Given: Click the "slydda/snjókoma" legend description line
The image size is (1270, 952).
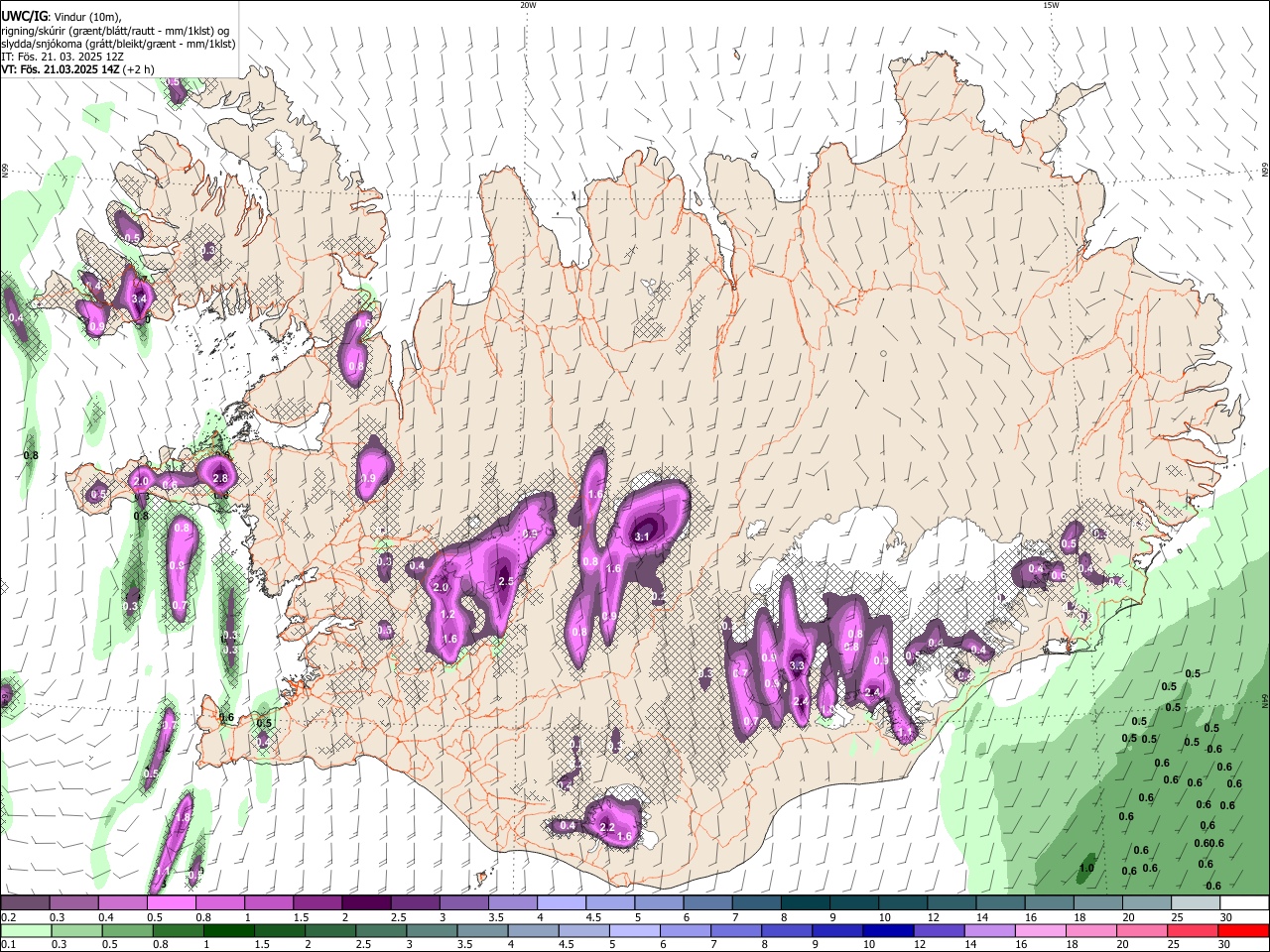Looking at the screenshot, I should pos(118,44).
